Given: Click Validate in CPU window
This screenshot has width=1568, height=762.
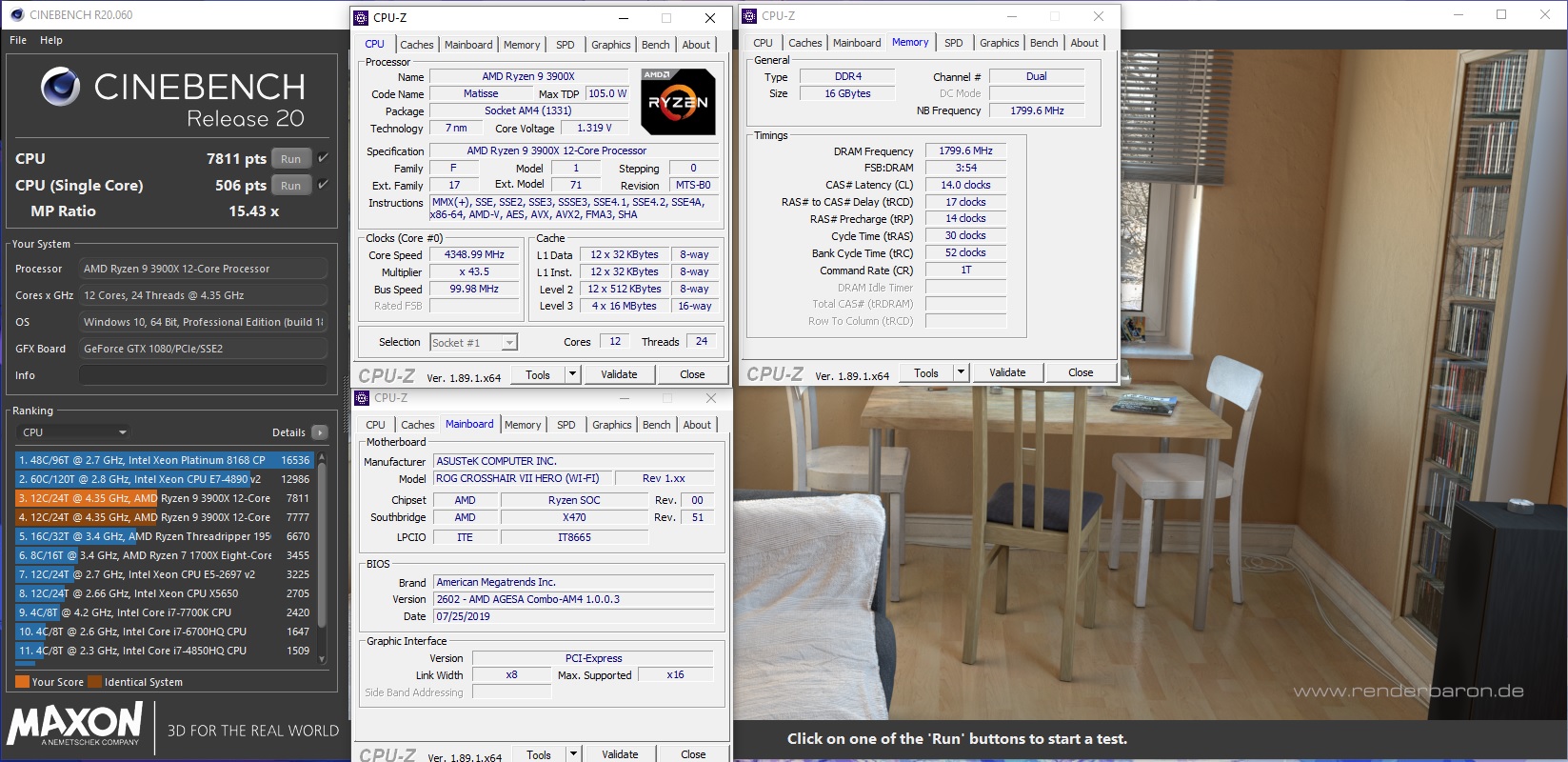Looking at the screenshot, I should pos(619,374).
